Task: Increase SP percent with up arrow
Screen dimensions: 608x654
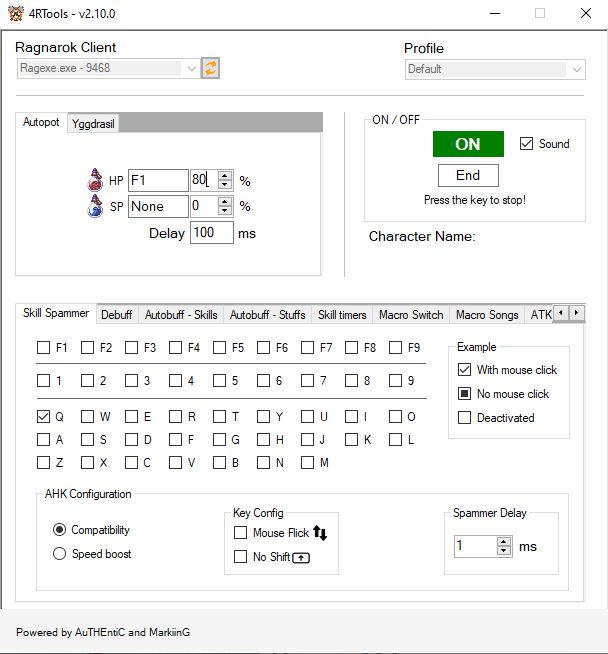Action: click(x=225, y=201)
